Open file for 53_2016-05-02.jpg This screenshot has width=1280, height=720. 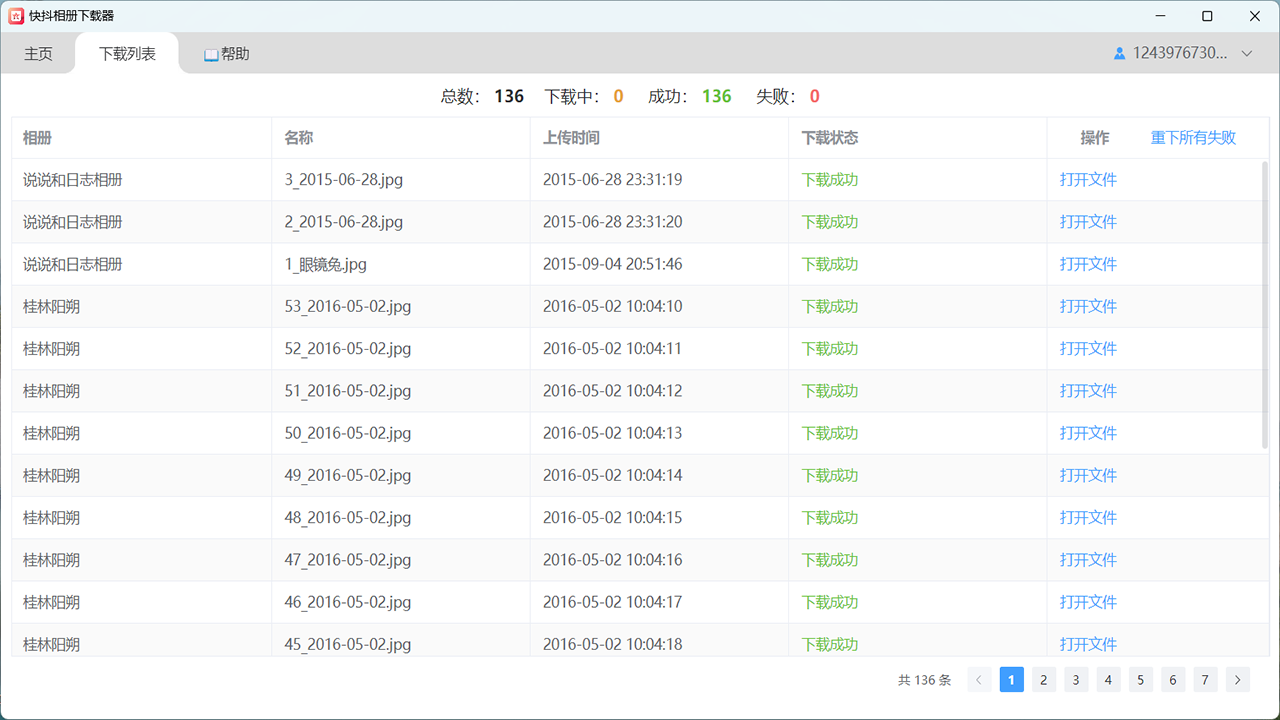[1088, 307]
